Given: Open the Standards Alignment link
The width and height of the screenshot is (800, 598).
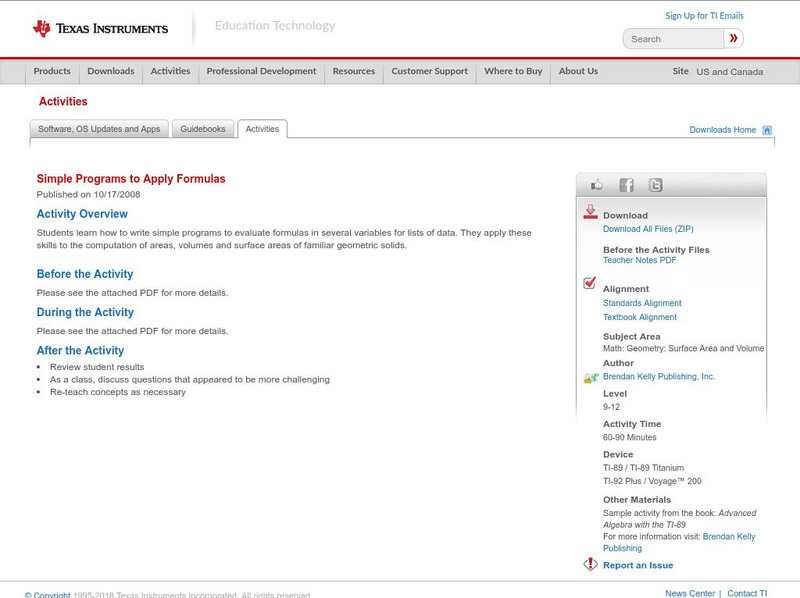Looking at the screenshot, I should pyautogui.click(x=642, y=303).
